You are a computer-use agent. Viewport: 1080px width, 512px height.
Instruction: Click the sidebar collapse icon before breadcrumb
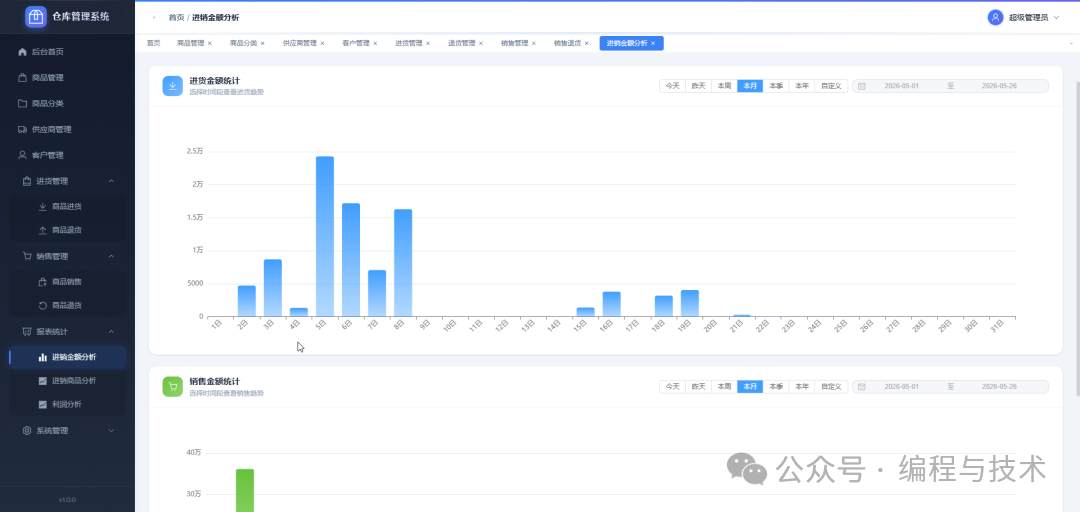point(154,17)
